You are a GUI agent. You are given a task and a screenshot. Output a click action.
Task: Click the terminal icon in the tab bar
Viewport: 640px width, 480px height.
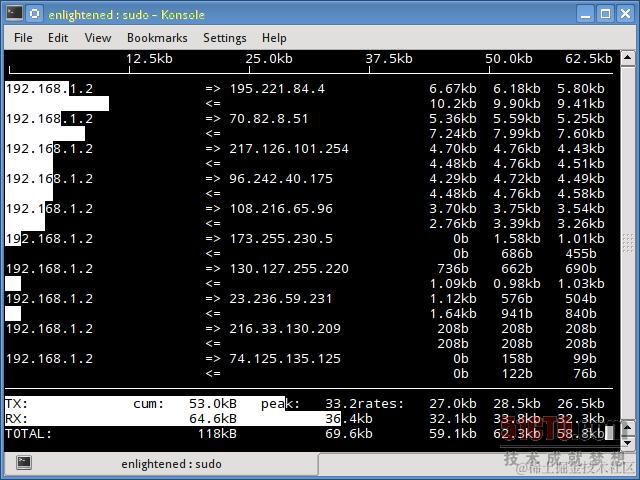[24, 462]
